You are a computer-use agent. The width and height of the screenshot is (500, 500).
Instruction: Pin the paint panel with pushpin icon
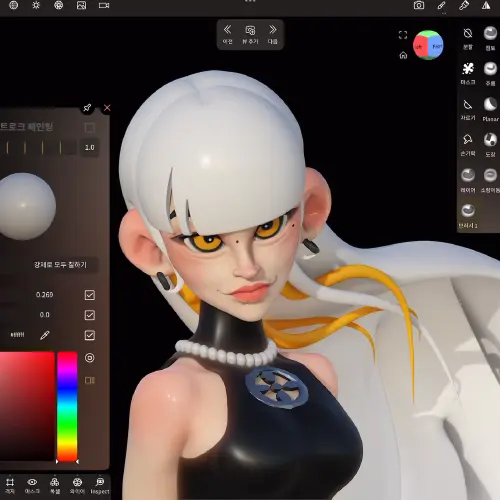(87, 108)
